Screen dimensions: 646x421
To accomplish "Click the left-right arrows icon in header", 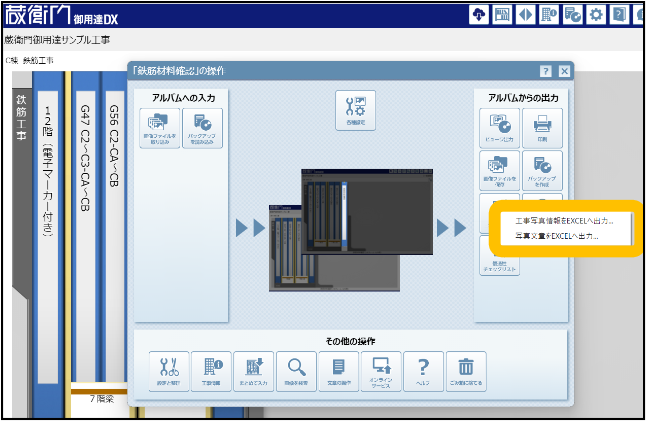I will [x=525, y=15].
